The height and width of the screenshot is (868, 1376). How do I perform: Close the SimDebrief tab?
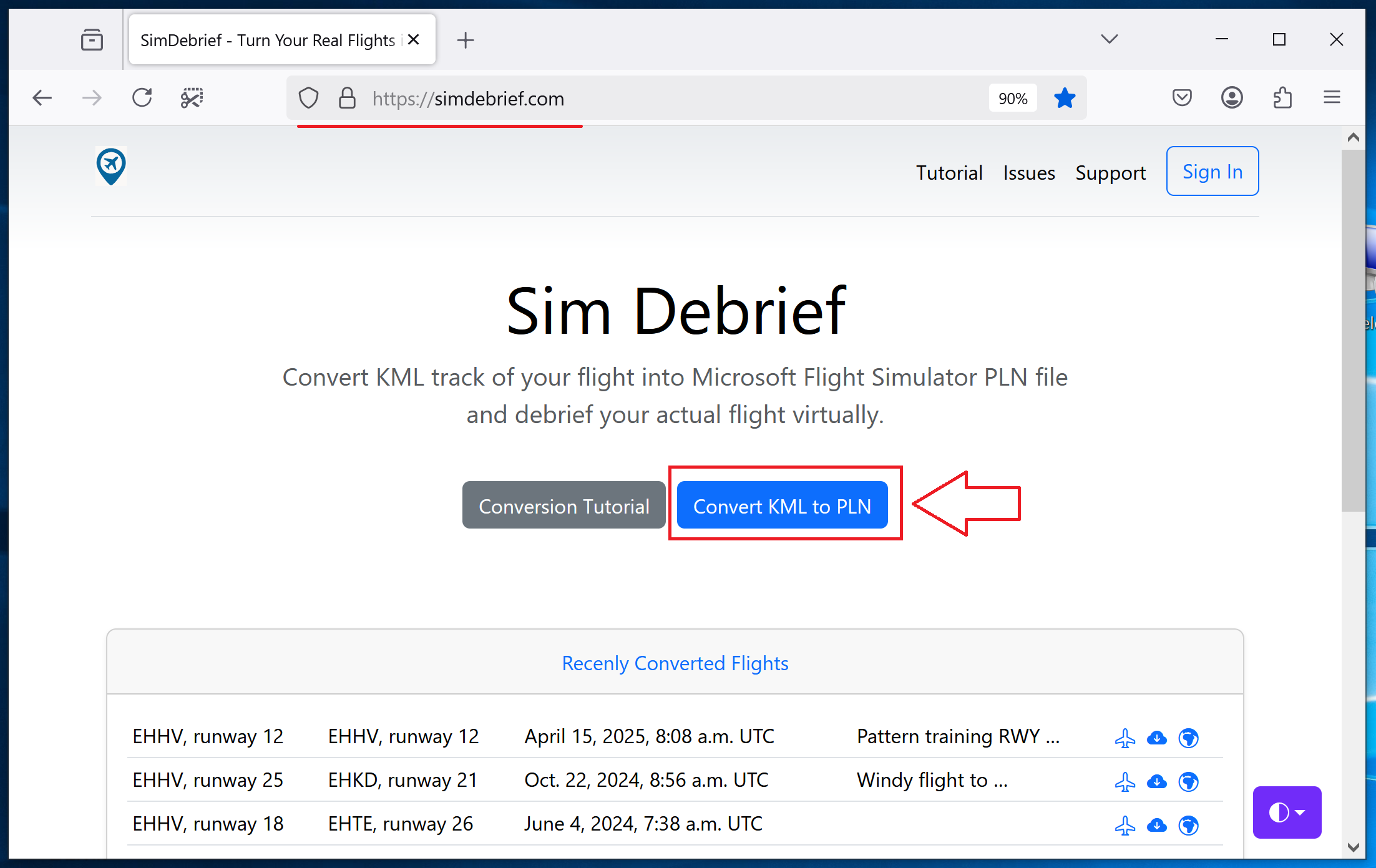click(413, 40)
